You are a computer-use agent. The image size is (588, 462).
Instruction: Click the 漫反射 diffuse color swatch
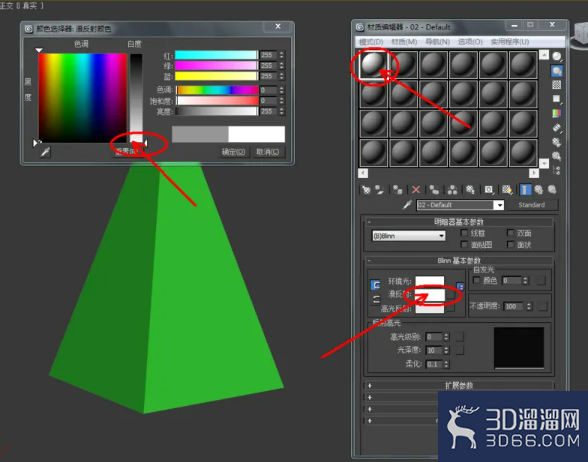[x=430, y=295]
